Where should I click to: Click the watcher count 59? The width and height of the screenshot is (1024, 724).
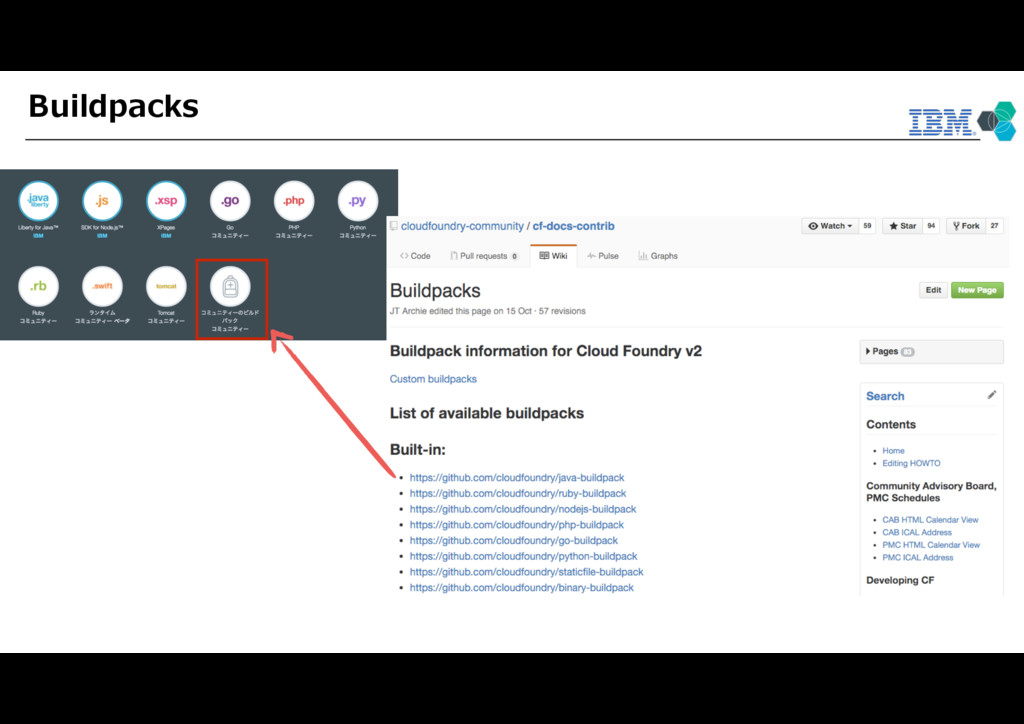point(867,226)
